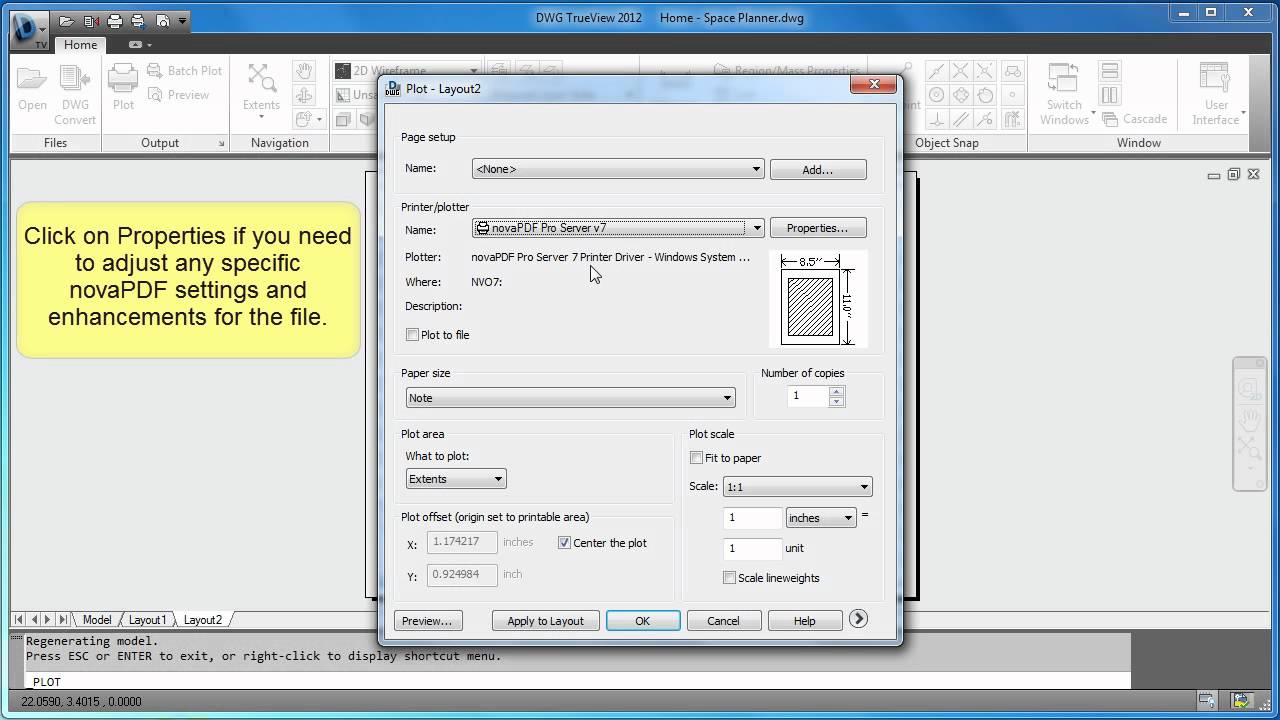
Task: Click the Preview... button in Plot dialog
Action: [427, 621]
